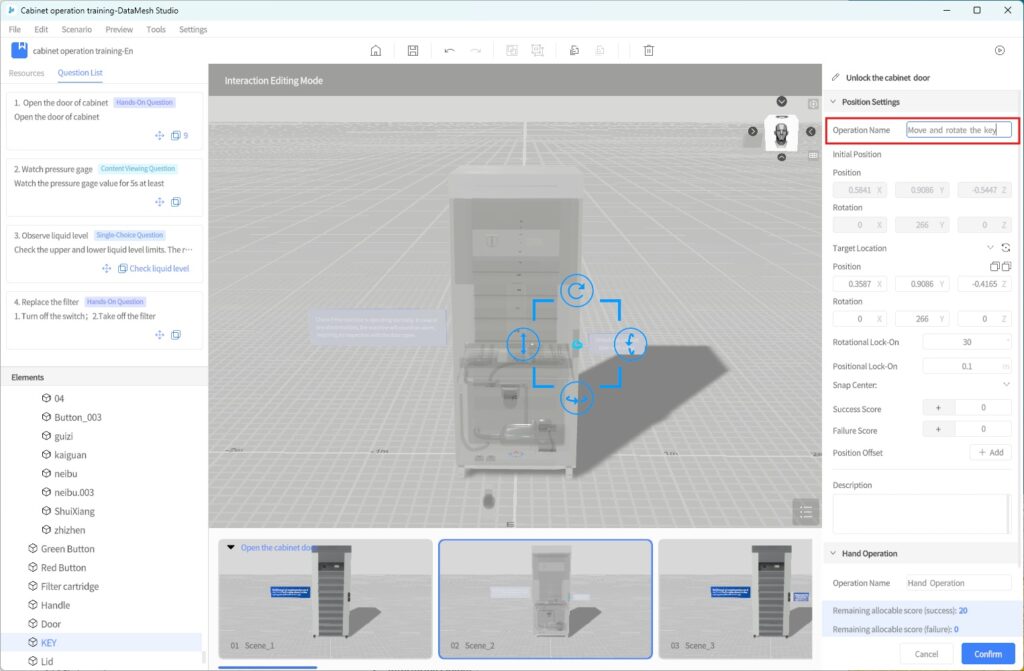Undo the last action

click(x=449, y=50)
